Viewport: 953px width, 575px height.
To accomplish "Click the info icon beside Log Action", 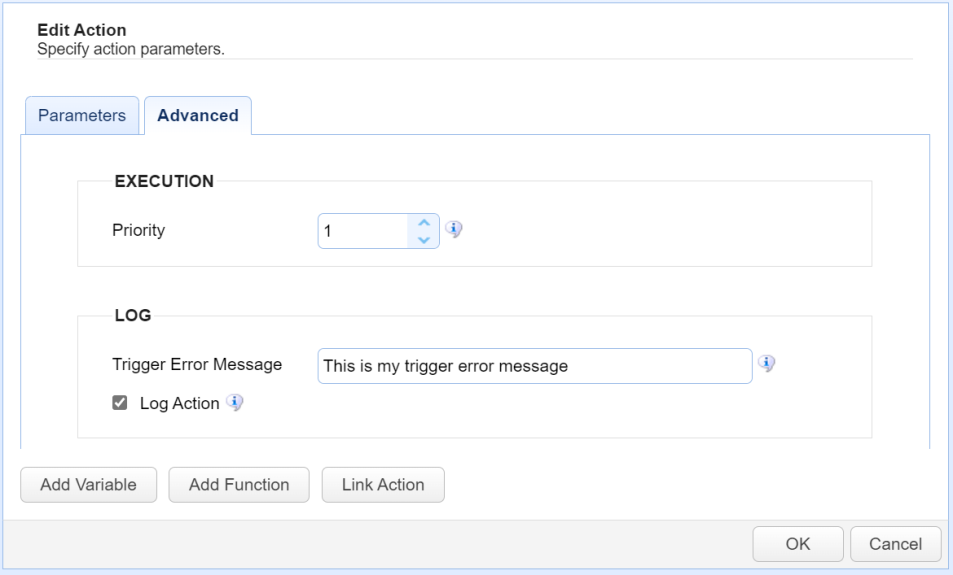I will (235, 403).
